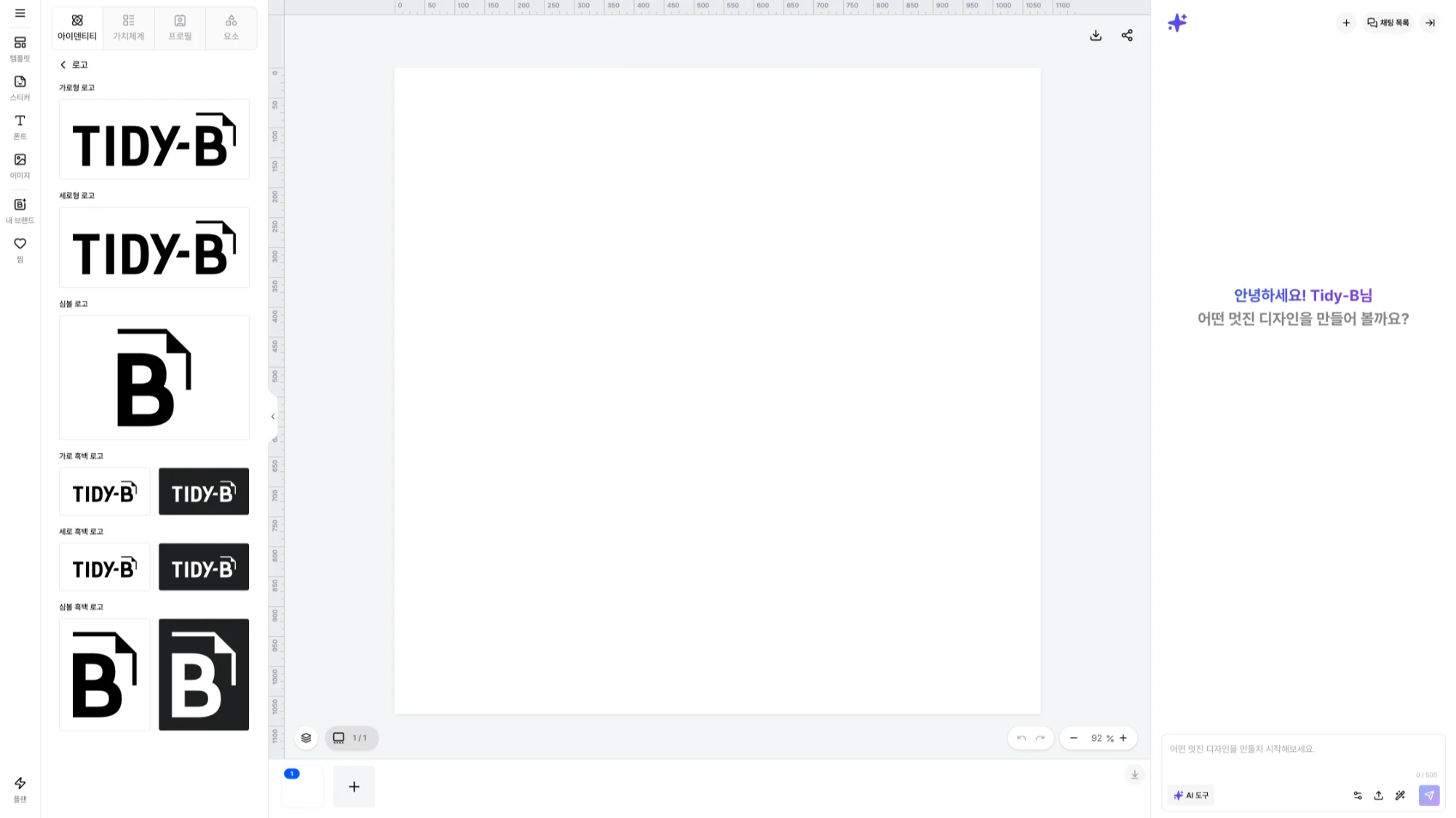The height and width of the screenshot is (818, 1456).
Task: Zoom in the canvas
Action: [x=1123, y=738]
